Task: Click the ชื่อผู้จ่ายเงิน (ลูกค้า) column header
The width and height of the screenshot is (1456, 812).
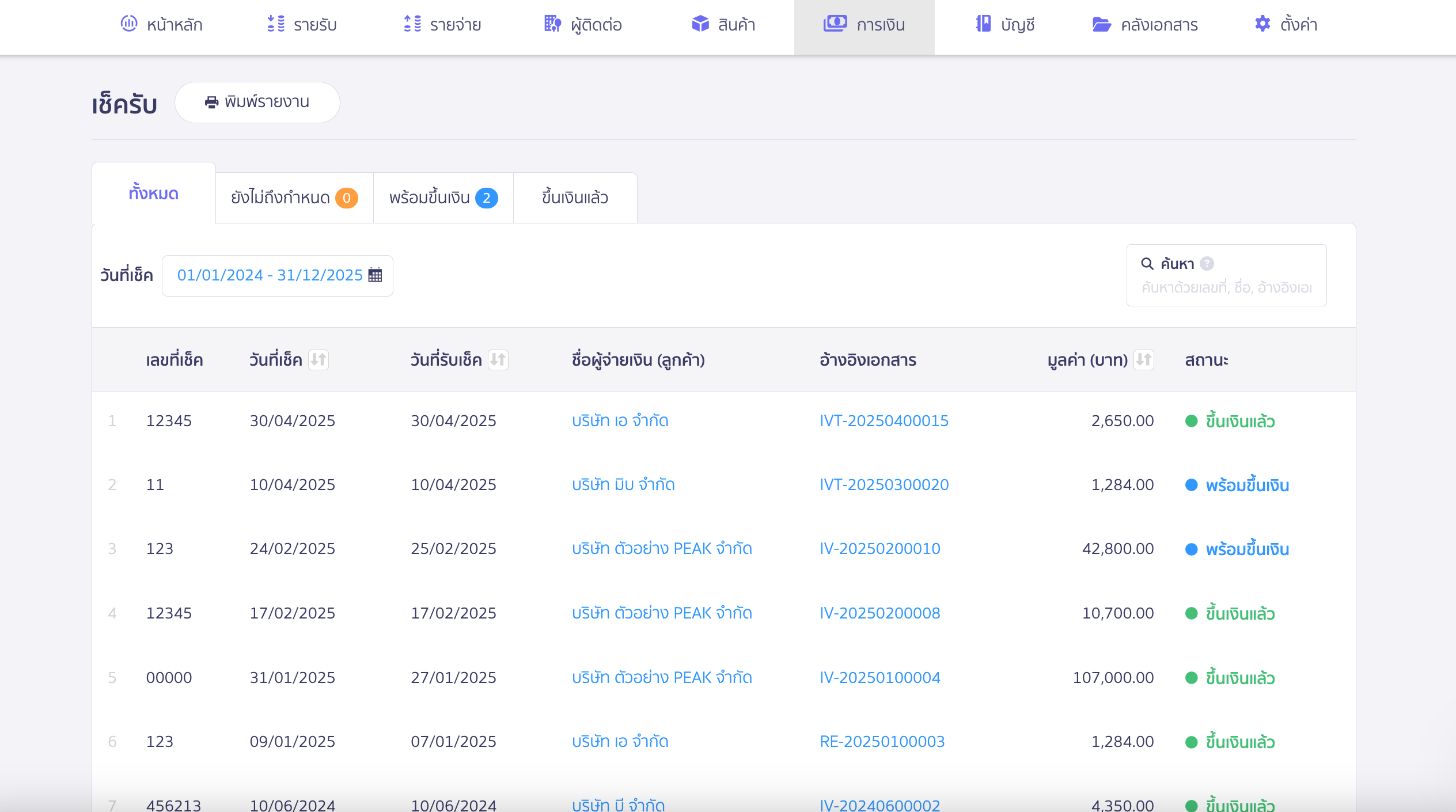Action: click(x=638, y=360)
